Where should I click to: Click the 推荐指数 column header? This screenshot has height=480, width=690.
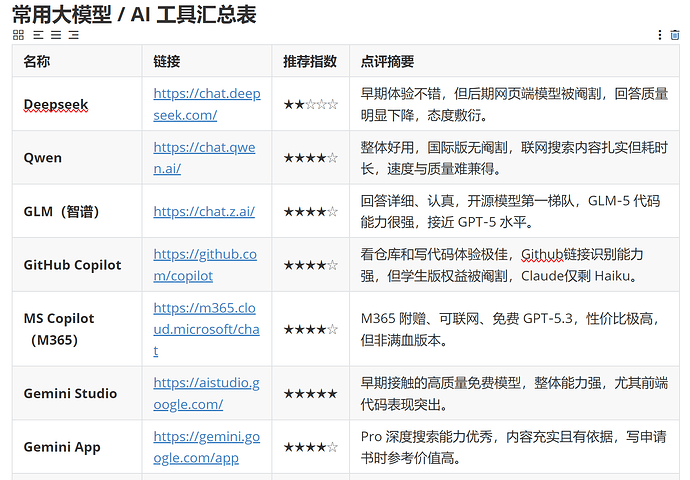311,61
